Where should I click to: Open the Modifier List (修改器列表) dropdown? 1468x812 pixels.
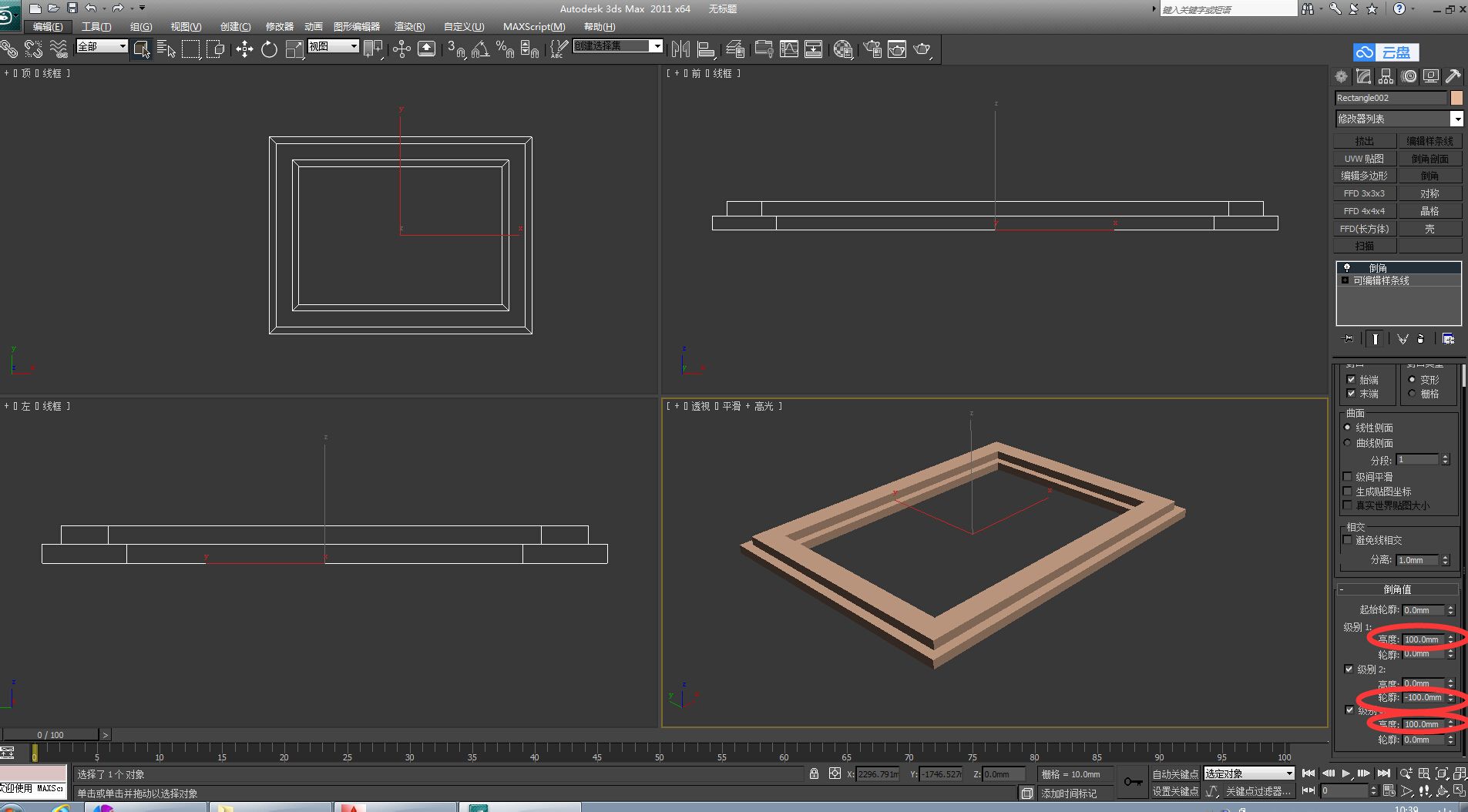click(1399, 119)
